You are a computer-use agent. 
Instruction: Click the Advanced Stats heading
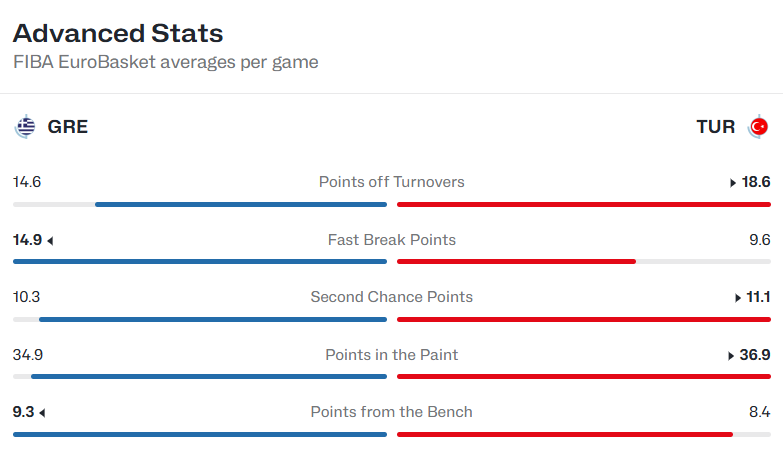pyautogui.click(x=118, y=33)
